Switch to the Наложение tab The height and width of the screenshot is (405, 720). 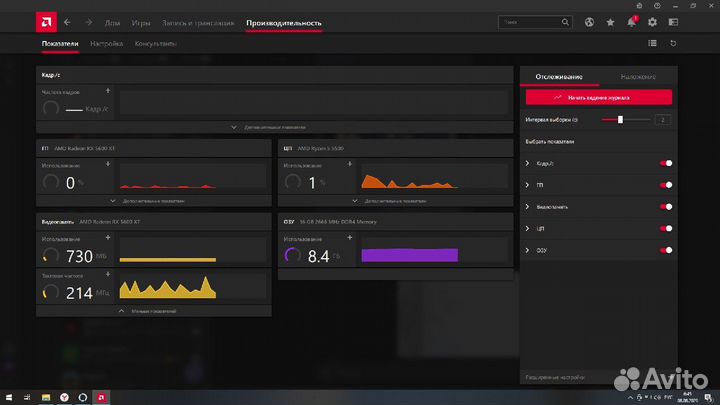[637, 76]
